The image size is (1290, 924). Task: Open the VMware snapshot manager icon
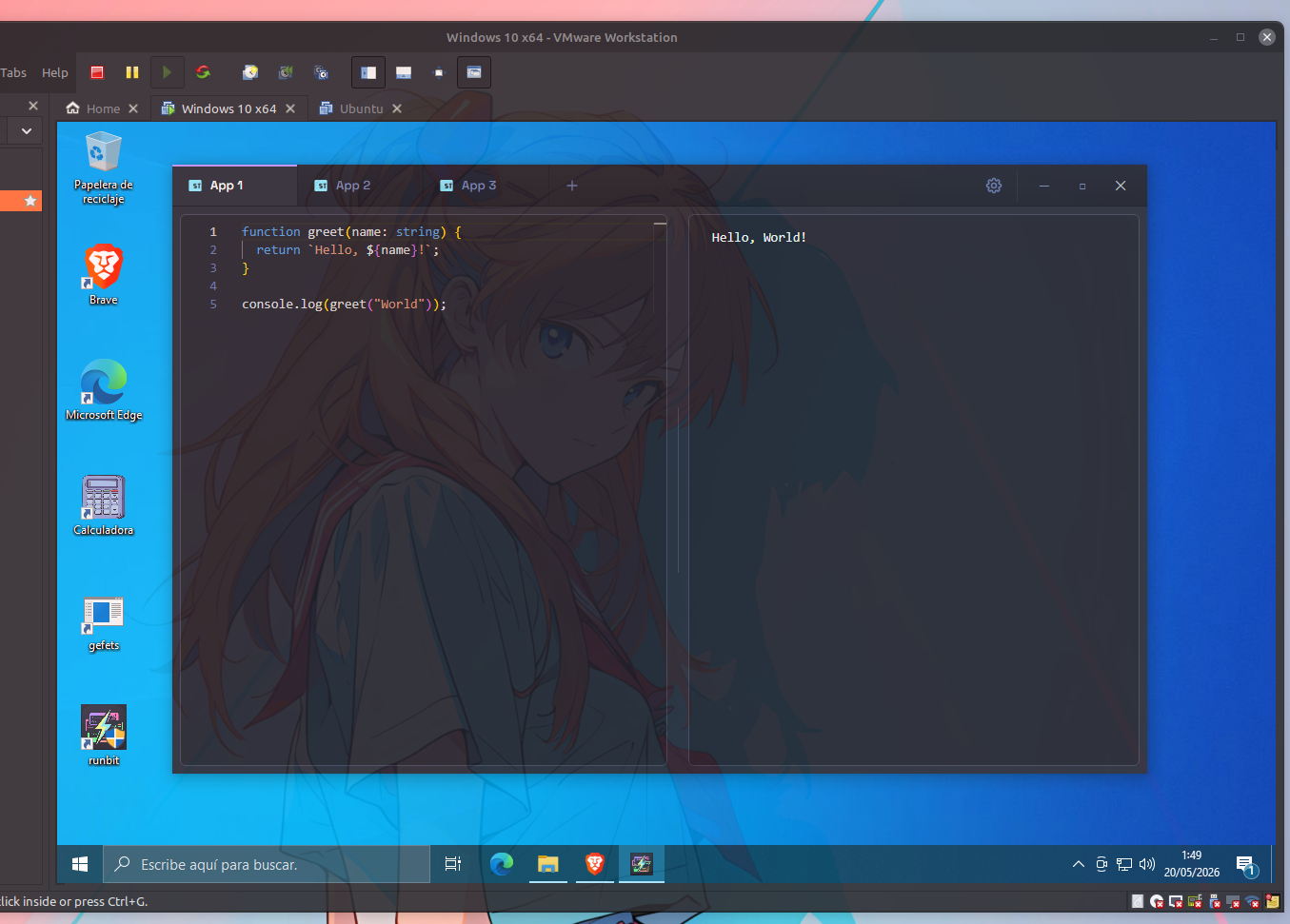321,72
